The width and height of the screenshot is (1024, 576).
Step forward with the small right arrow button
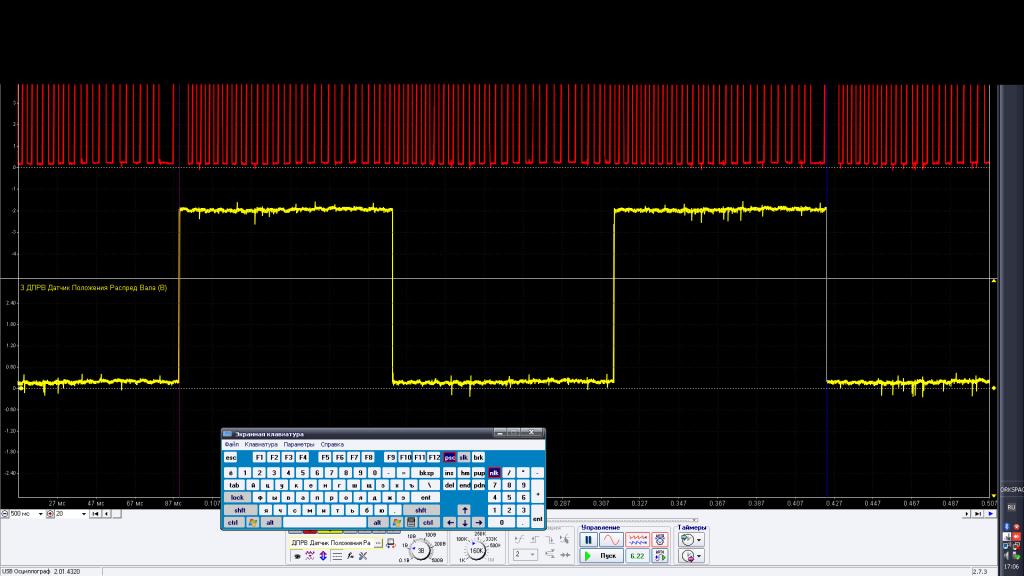(x=967, y=514)
